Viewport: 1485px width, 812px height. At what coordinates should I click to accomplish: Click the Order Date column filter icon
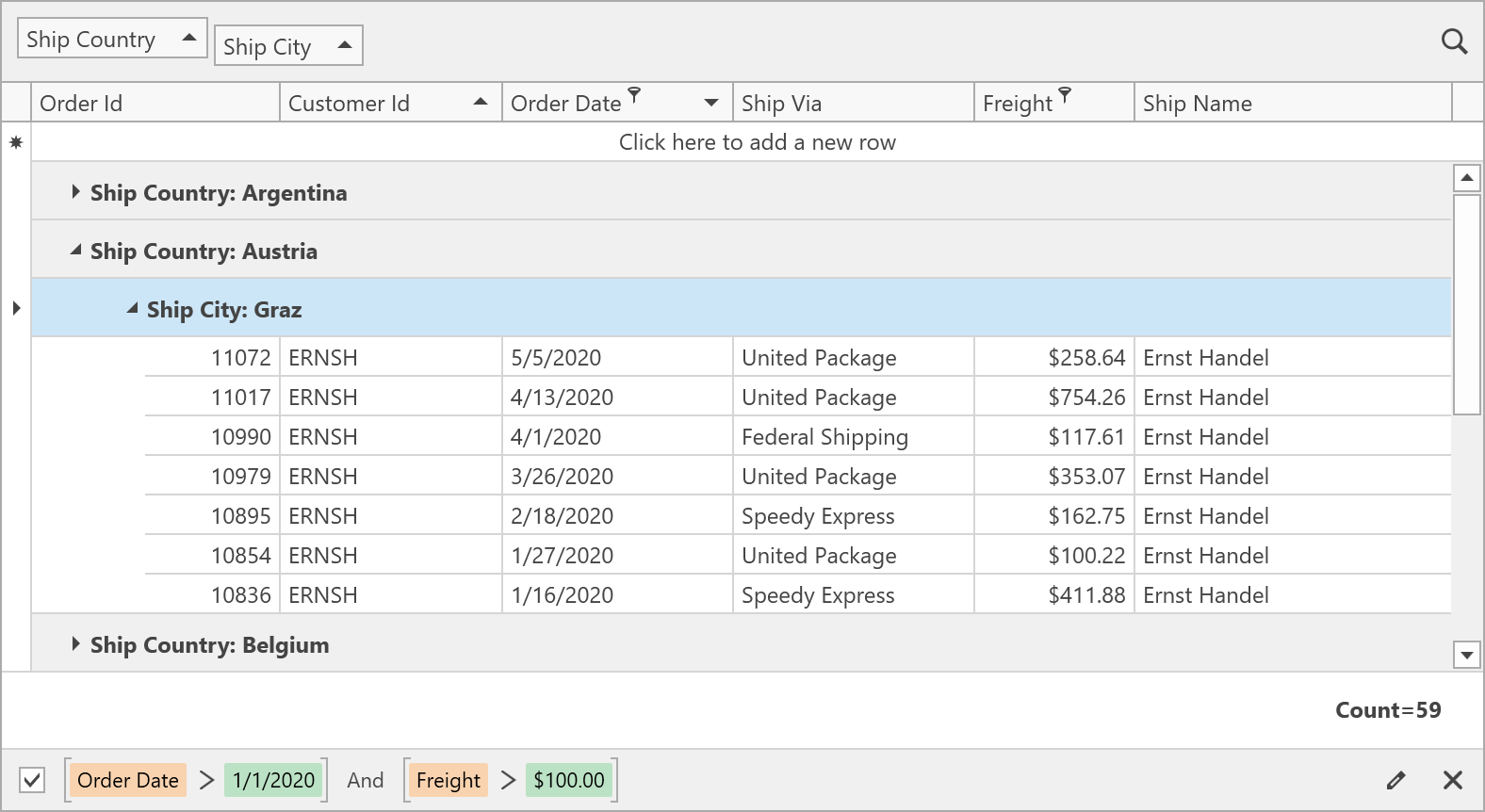pos(634,94)
